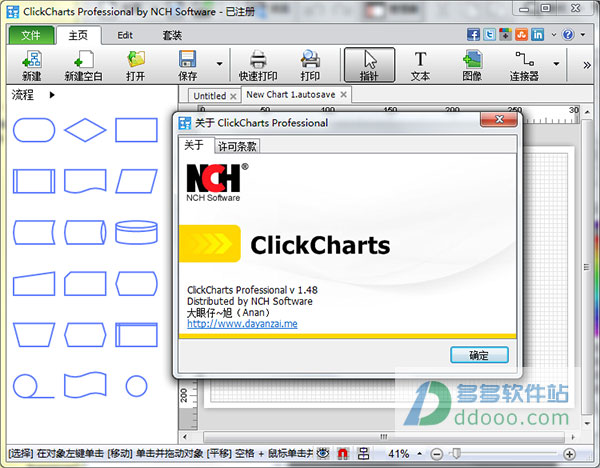This screenshot has height=468, width=600.
Task: Pick the predefined process shape with side bars
Action: 34,181
